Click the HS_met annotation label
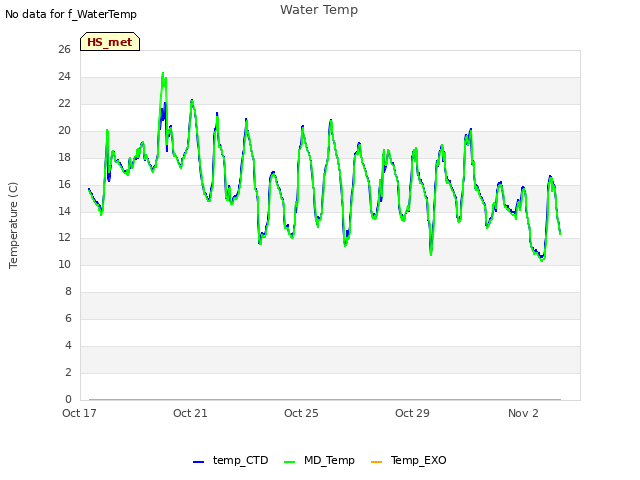The height and width of the screenshot is (480, 640). pyautogui.click(x=110, y=42)
